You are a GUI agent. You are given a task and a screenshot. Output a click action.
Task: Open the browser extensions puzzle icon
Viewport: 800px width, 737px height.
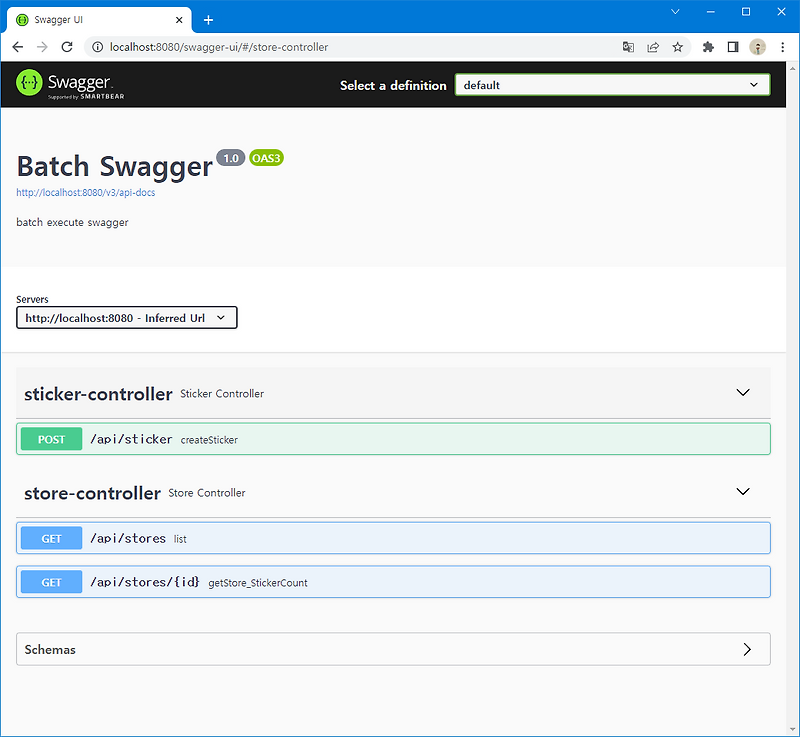[x=707, y=46]
